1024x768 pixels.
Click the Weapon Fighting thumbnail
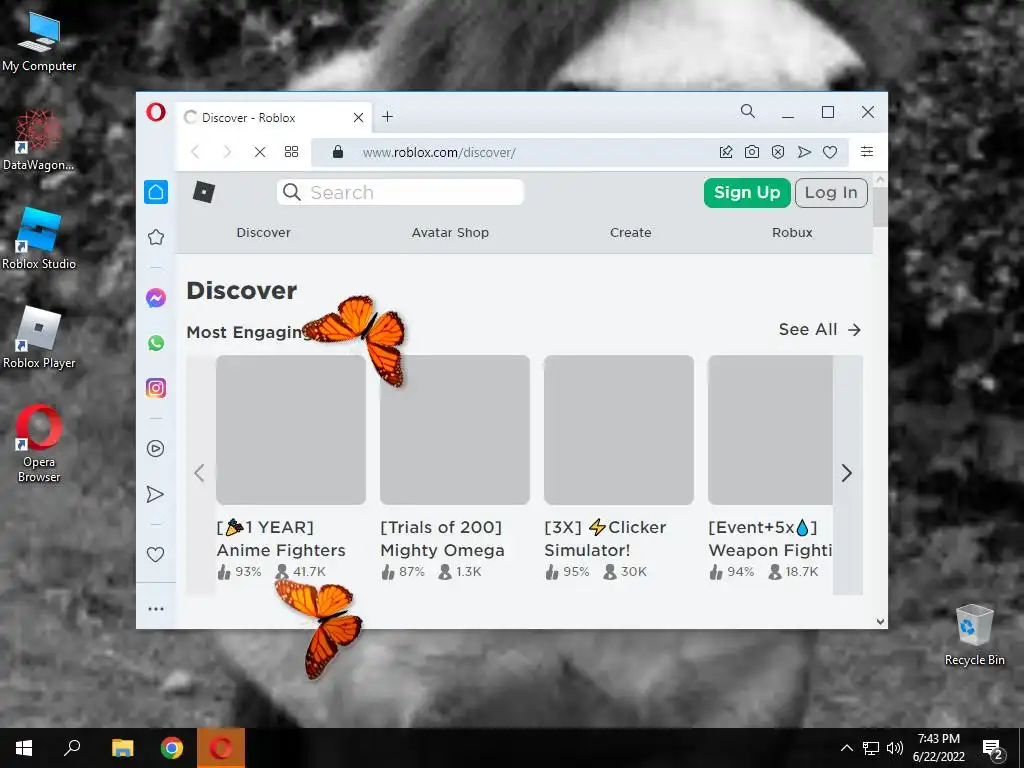pos(770,430)
